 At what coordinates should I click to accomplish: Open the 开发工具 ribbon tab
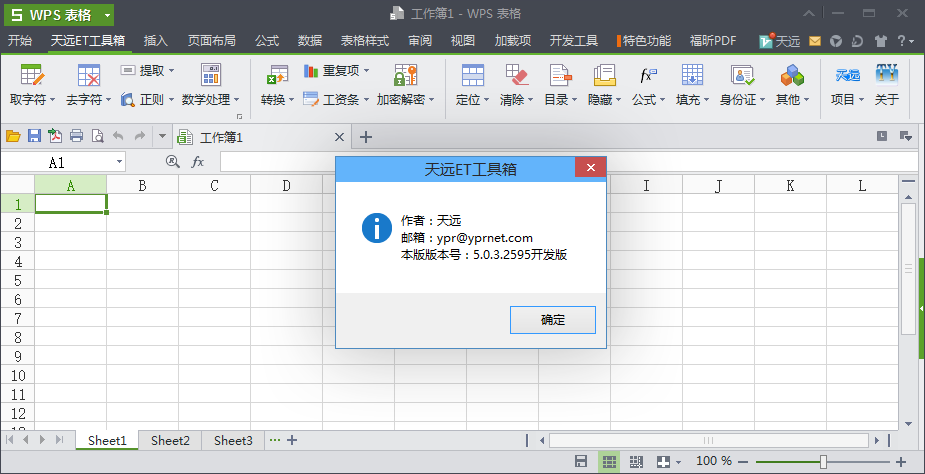point(573,41)
